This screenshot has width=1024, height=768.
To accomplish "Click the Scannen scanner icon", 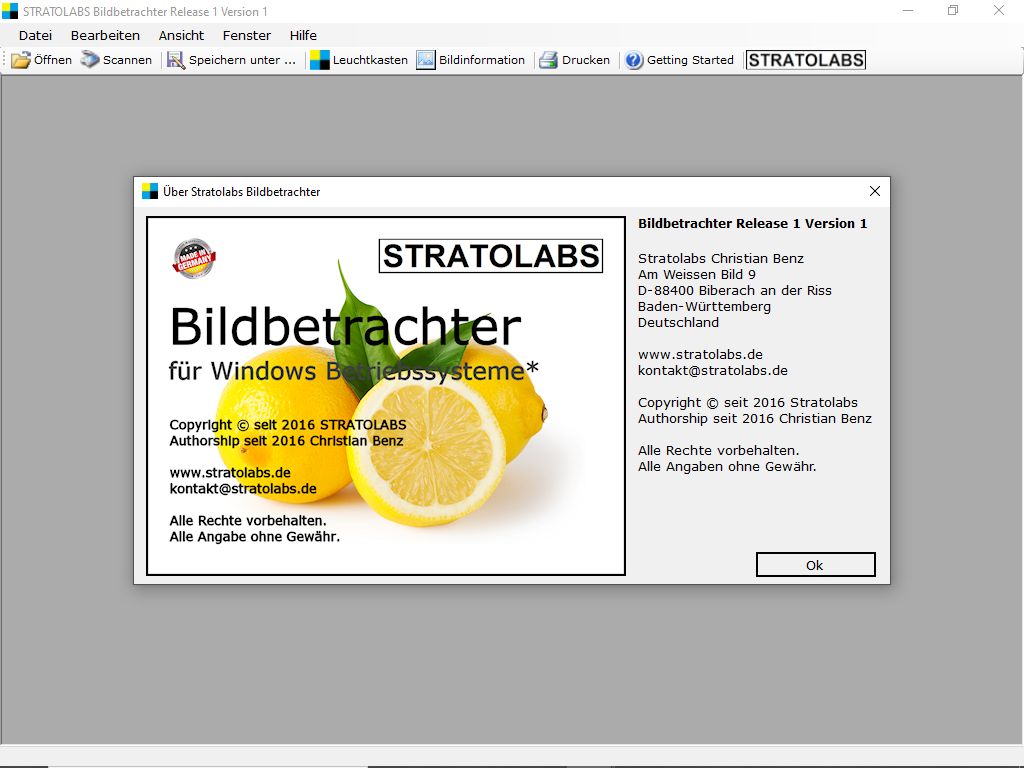I will [x=90, y=60].
